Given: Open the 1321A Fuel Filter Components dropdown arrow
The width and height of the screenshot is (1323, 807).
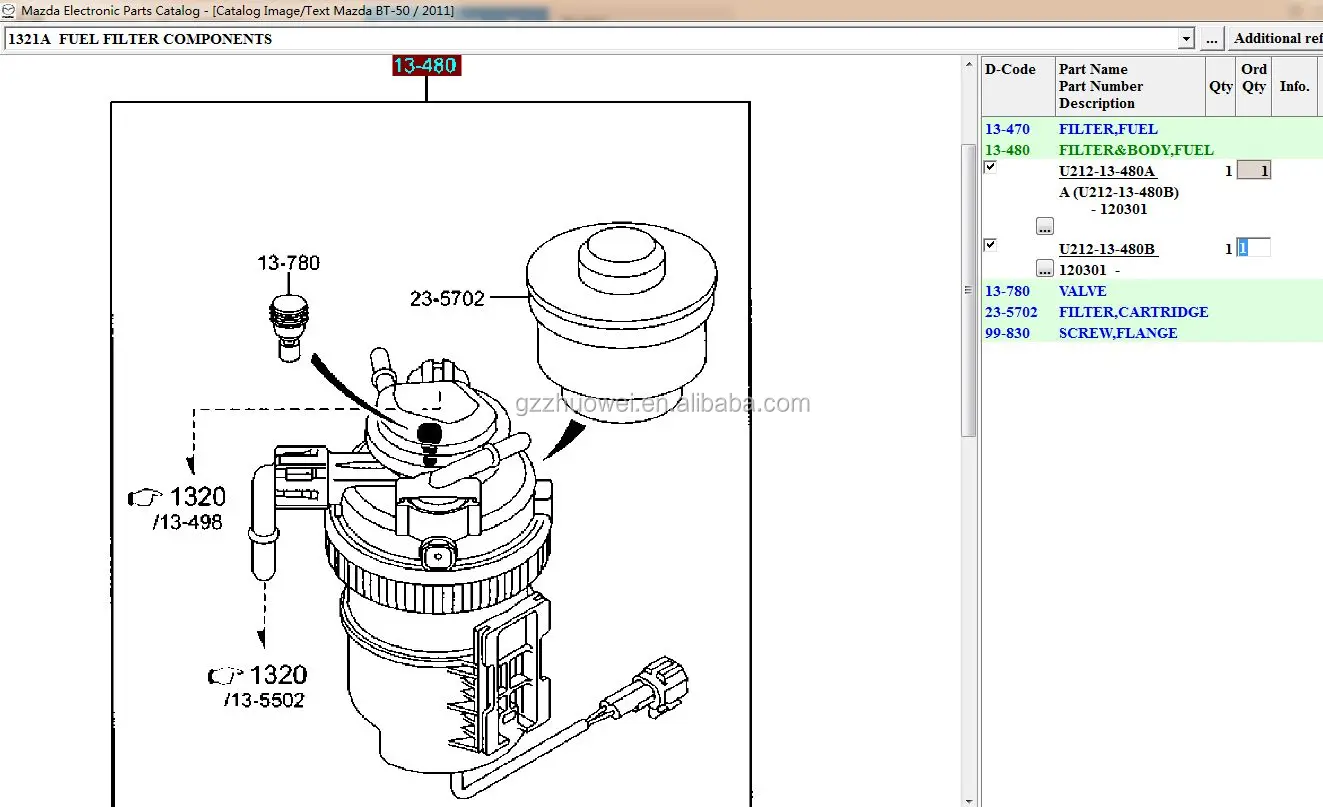Looking at the screenshot, I should pos(1186,39).
